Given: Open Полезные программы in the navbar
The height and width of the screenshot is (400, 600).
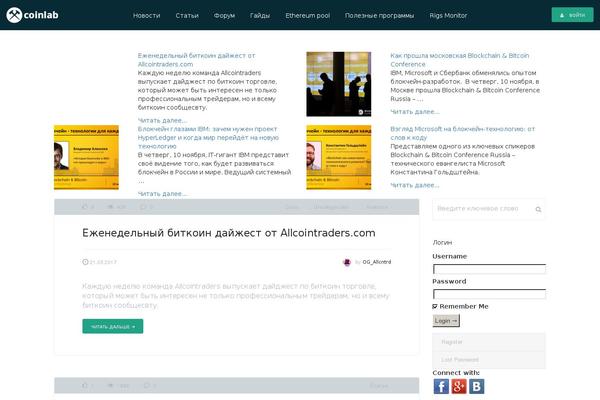Looking at the screenshot, I should (379, 16).
